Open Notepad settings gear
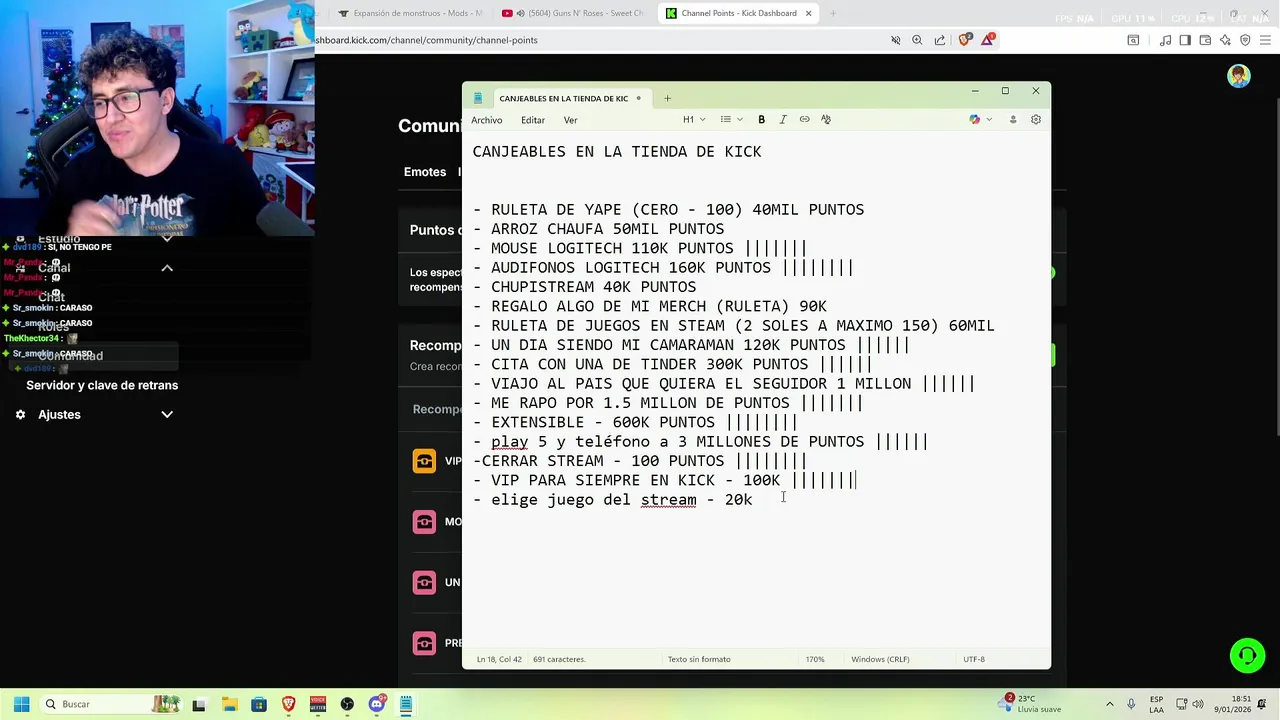This screenshot has height=720, width=1280. click(x=1036, y=119)
